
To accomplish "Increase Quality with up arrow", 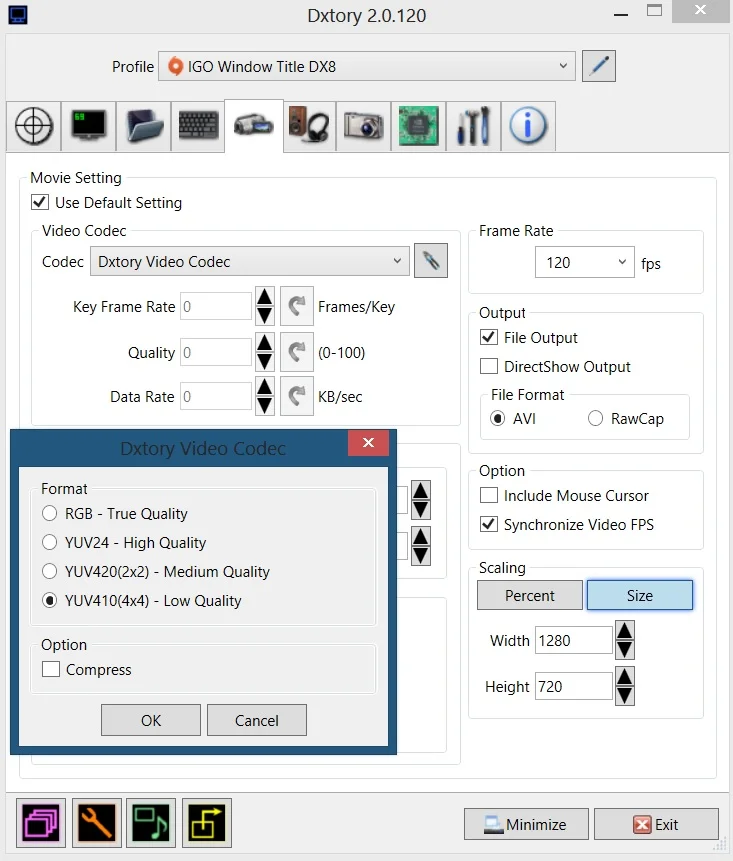I will (265, 343).
